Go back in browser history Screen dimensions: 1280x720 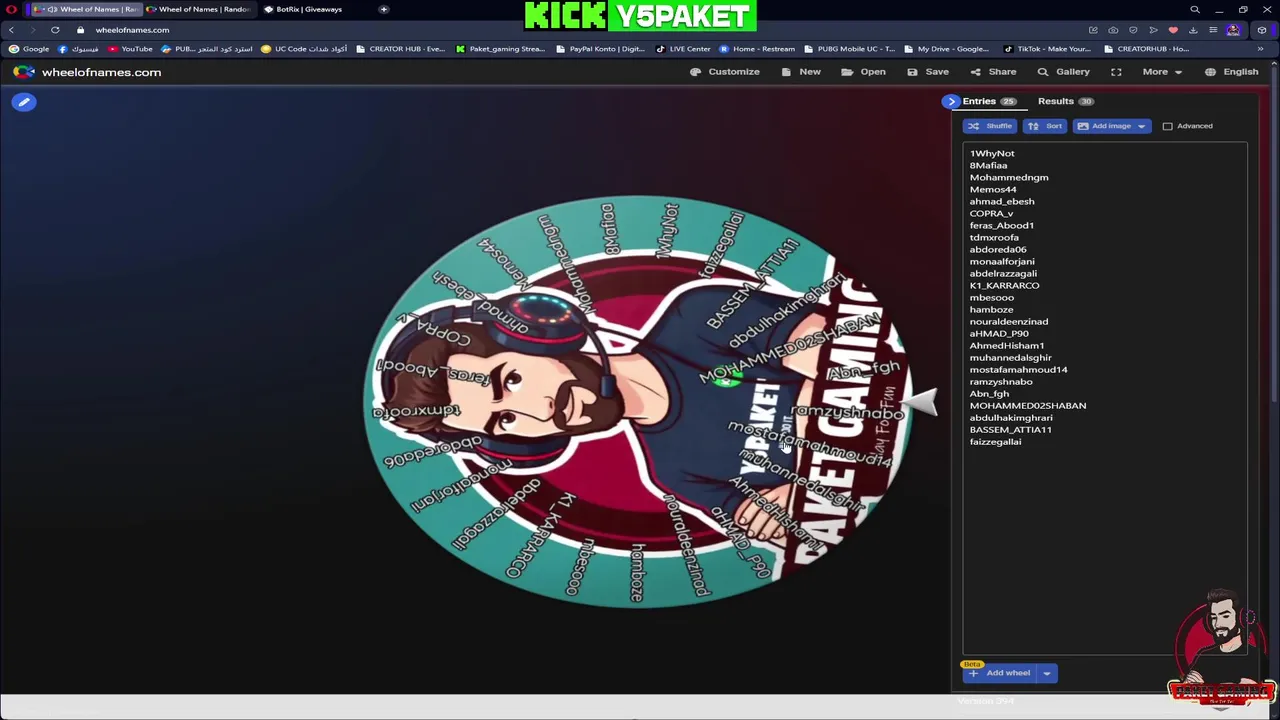pyautogui.click(x=11, y=30)
